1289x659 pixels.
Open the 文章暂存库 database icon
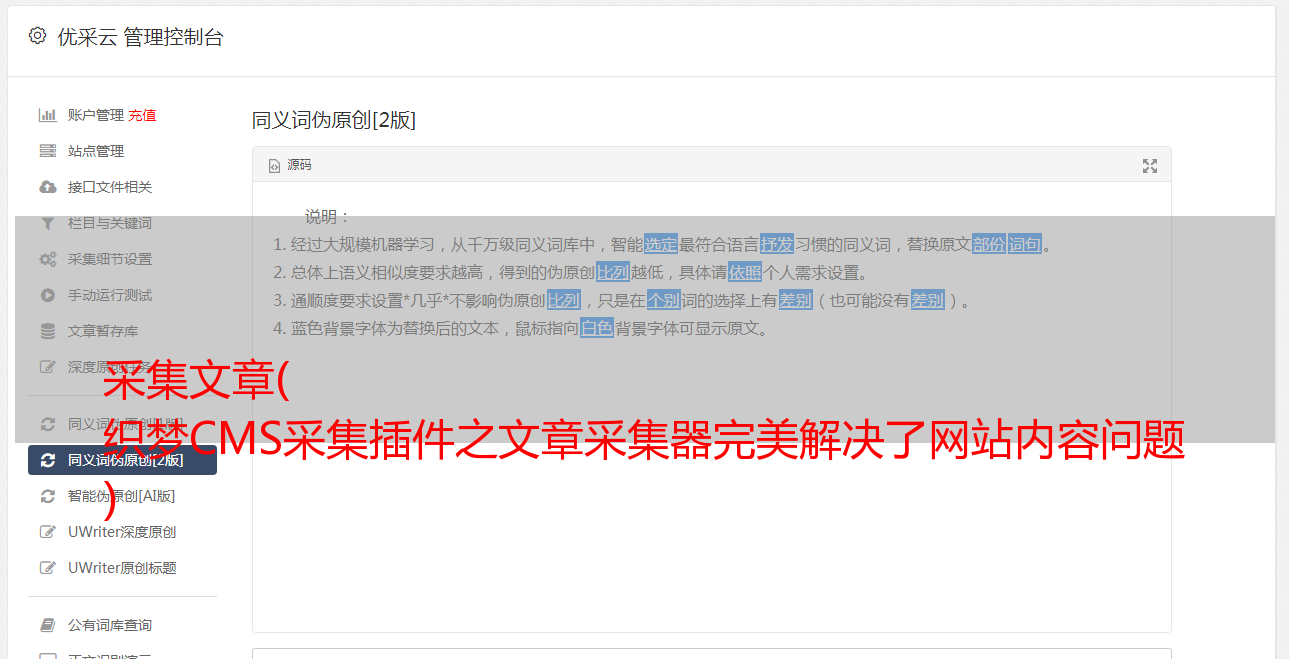click(x=47, y=331)
